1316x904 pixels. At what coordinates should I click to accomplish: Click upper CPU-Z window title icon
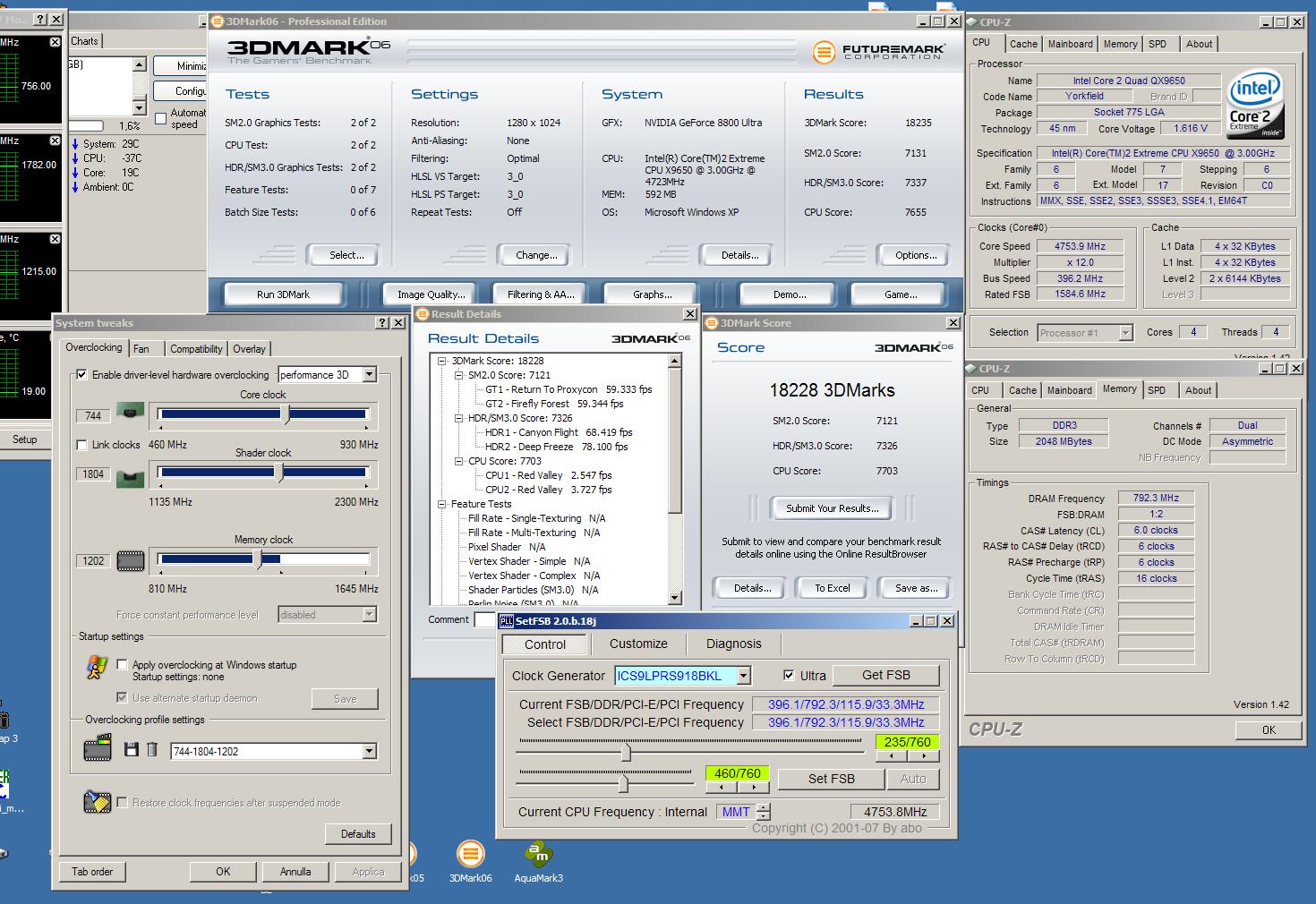click(x=972, y=22)
